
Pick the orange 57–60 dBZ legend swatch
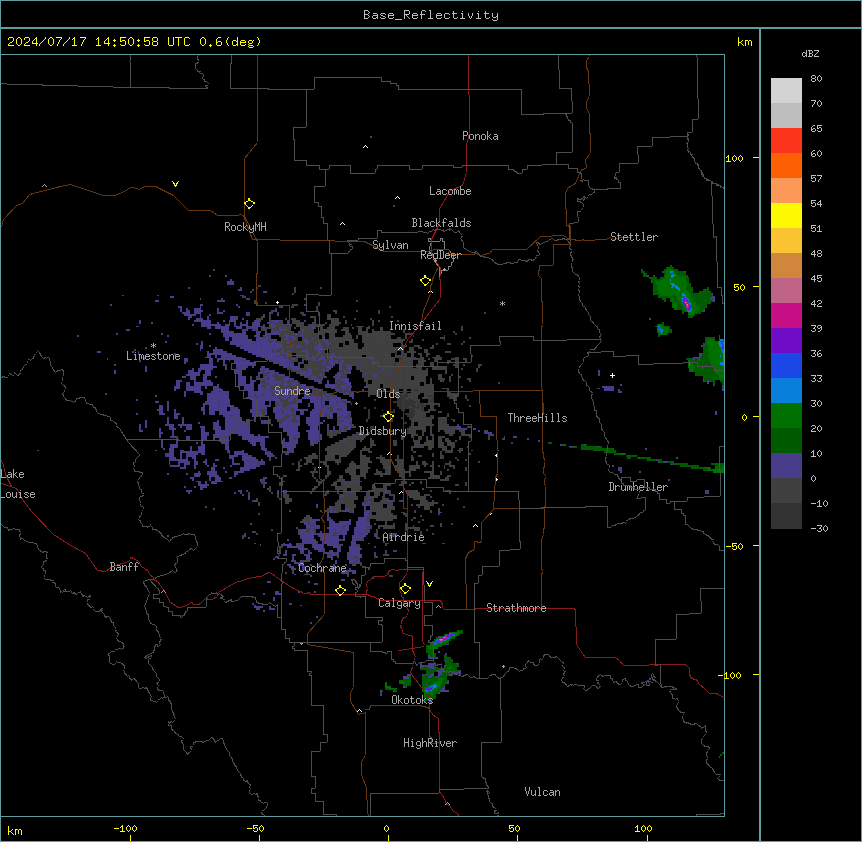[x=786, y=165]
